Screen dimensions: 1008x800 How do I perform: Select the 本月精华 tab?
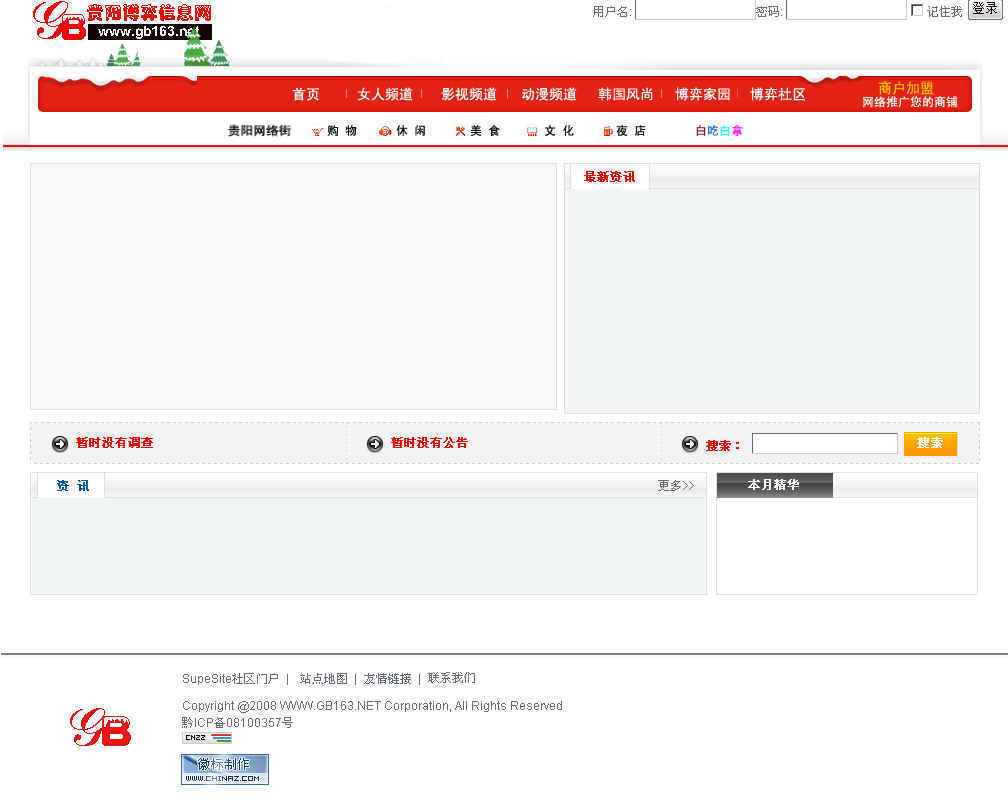pyautogui.click(x=774, y=485)
